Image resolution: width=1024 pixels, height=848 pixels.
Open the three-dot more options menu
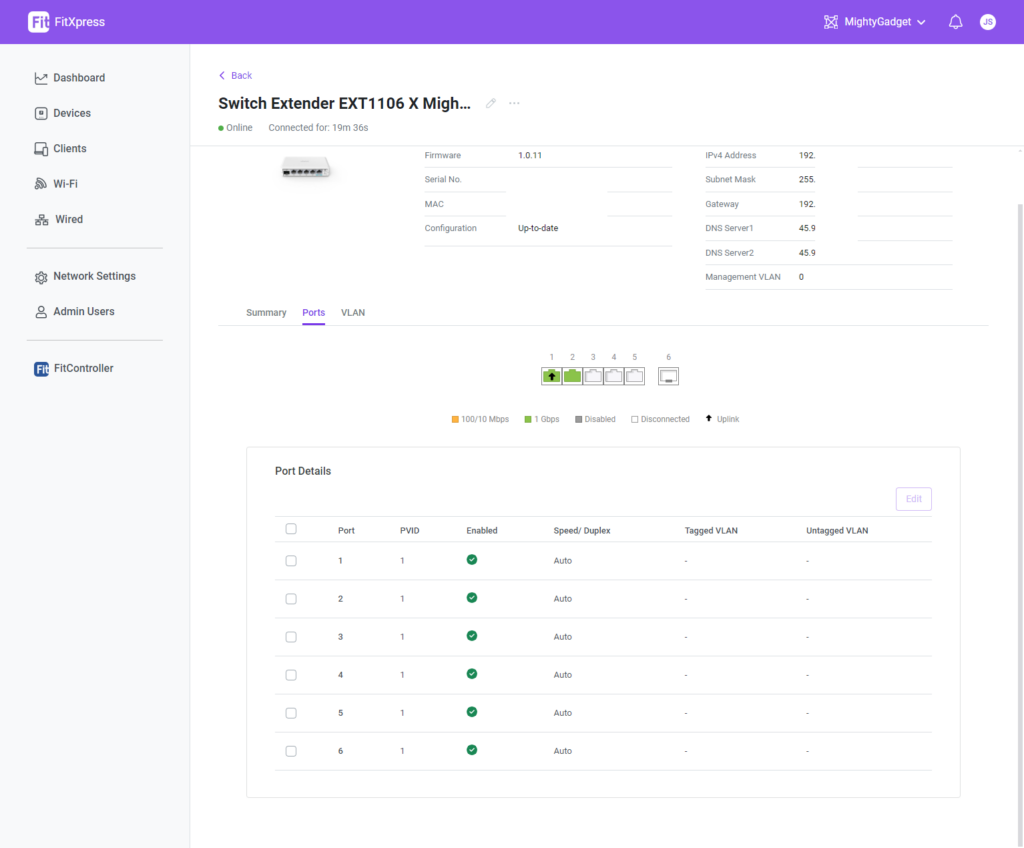click(x=514, y=104)
